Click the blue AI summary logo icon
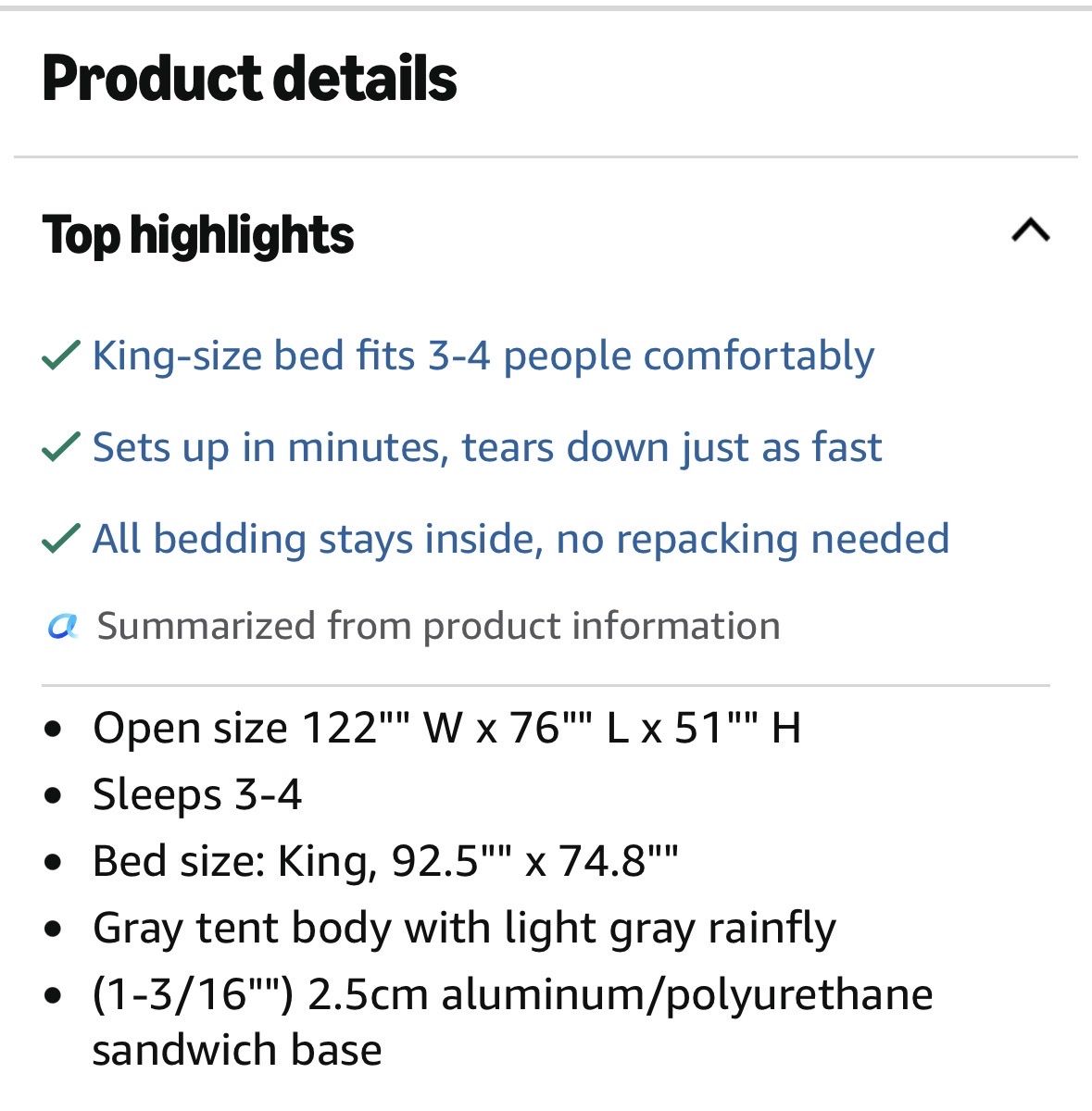 pyautogui.click(x=62, y=627)
